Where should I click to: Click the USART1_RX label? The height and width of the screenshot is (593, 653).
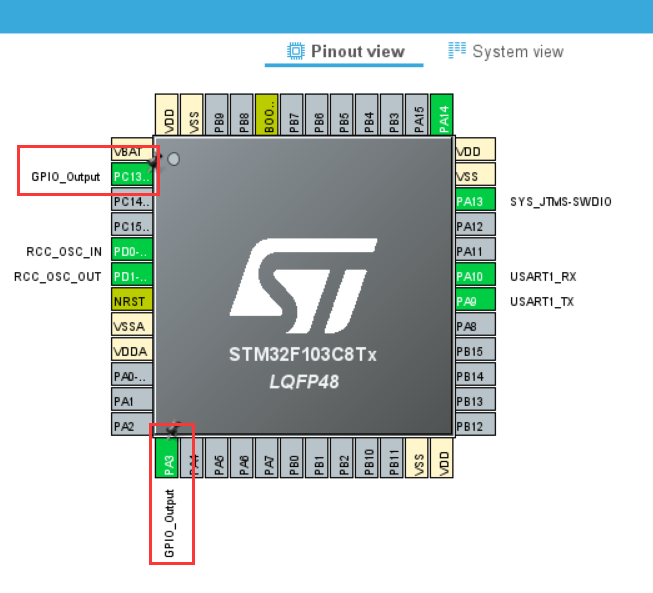(543, 277)
